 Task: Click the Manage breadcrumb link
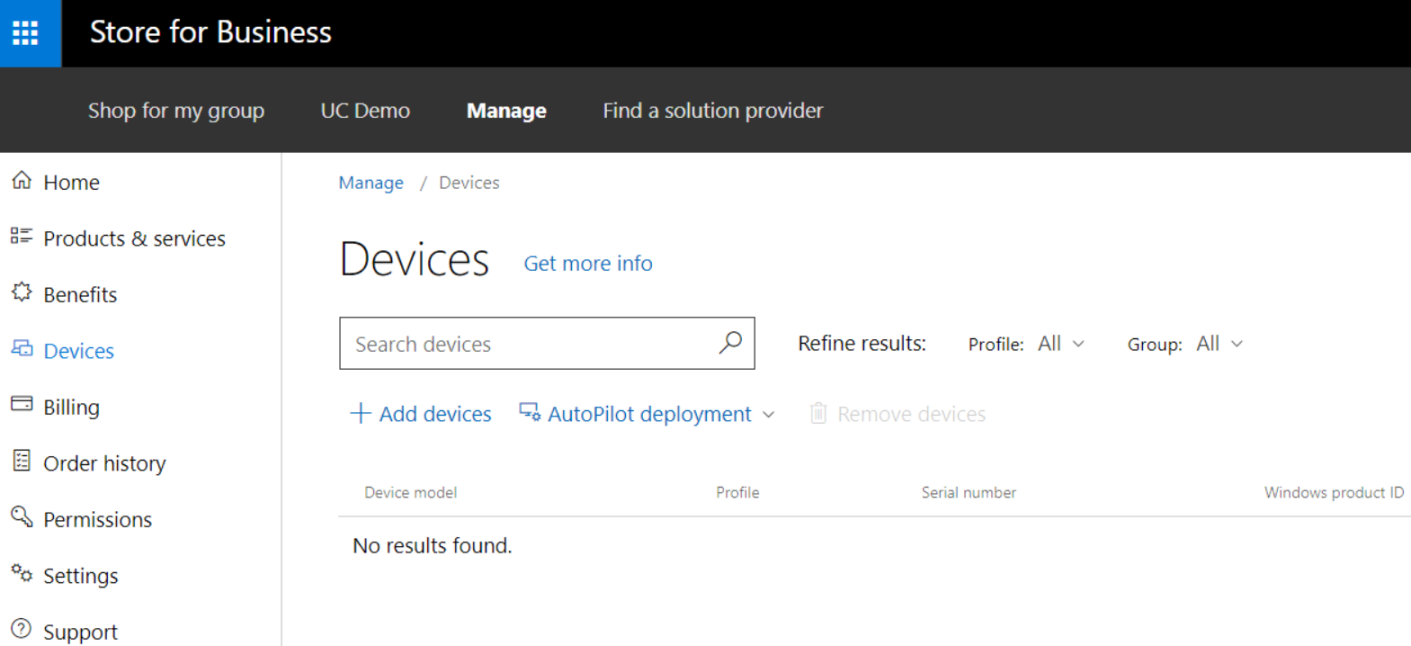point(371,182)
